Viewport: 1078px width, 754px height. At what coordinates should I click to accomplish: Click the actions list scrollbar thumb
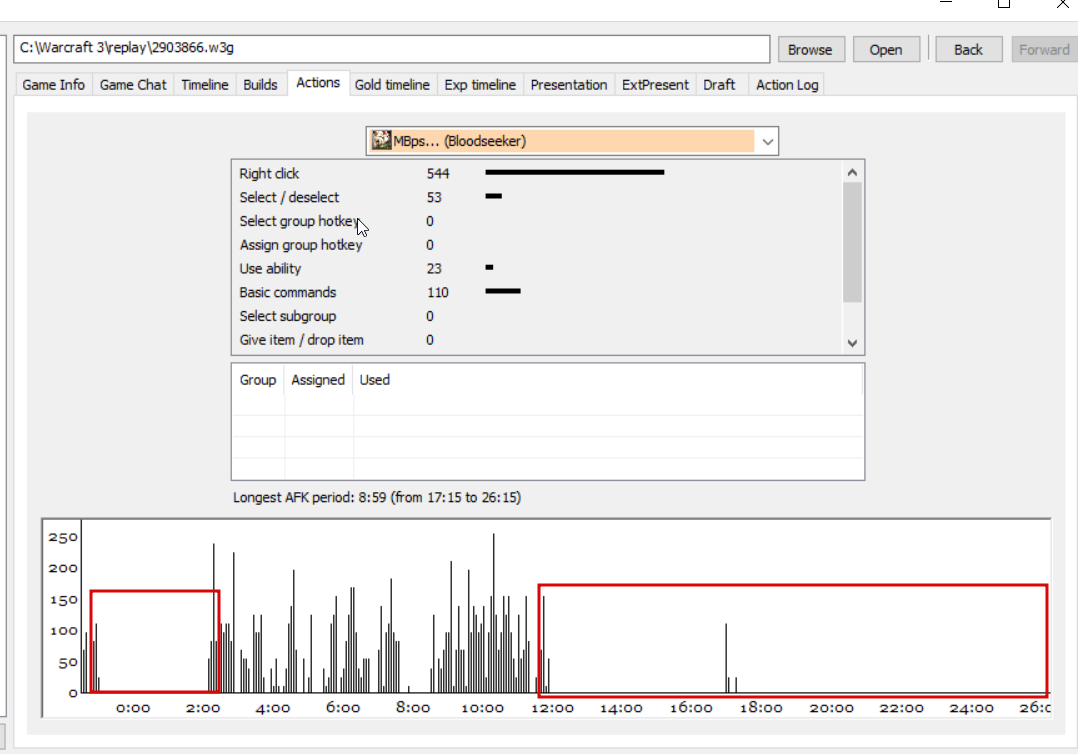tap(852, 242)
